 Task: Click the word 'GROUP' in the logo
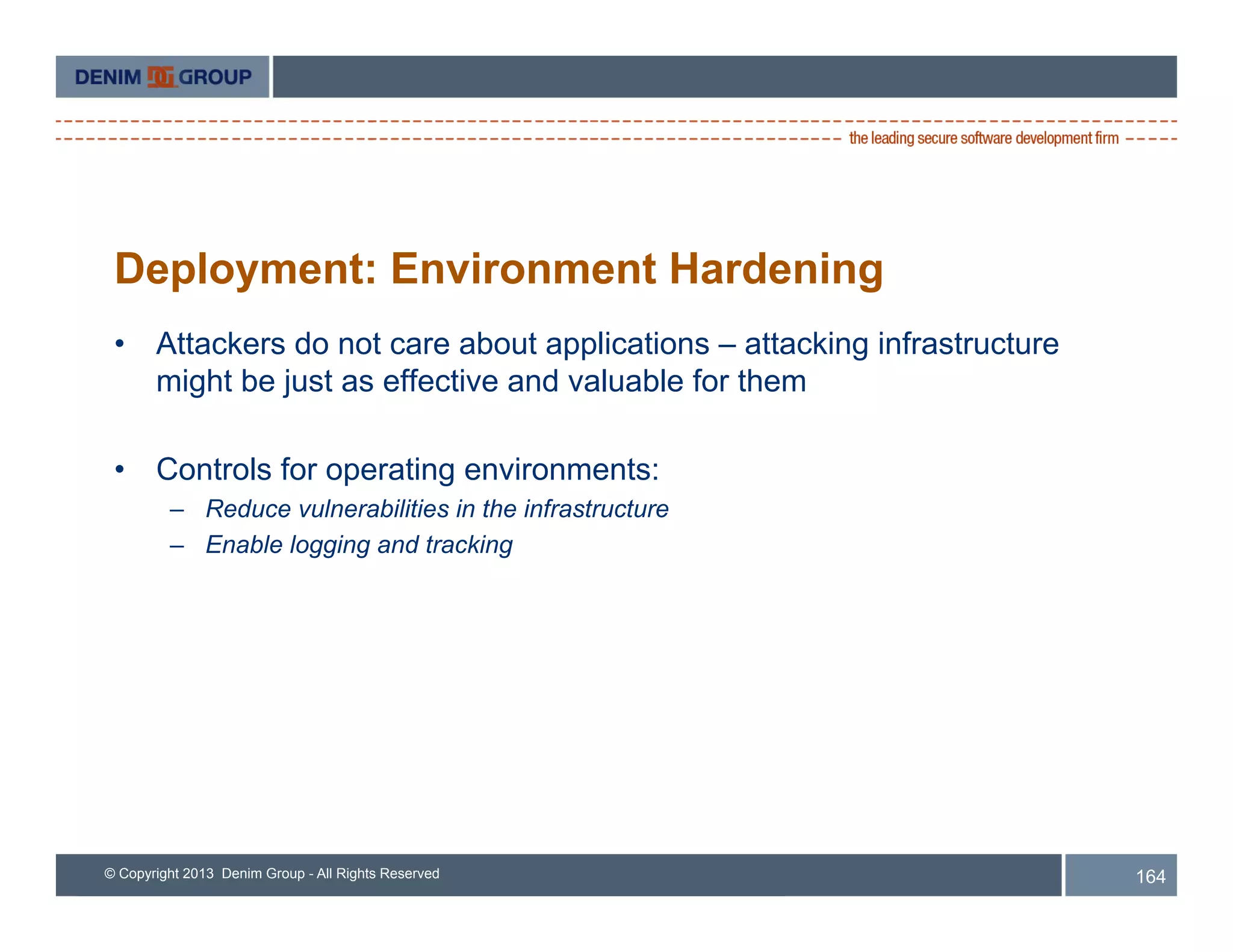click(215, 77)
